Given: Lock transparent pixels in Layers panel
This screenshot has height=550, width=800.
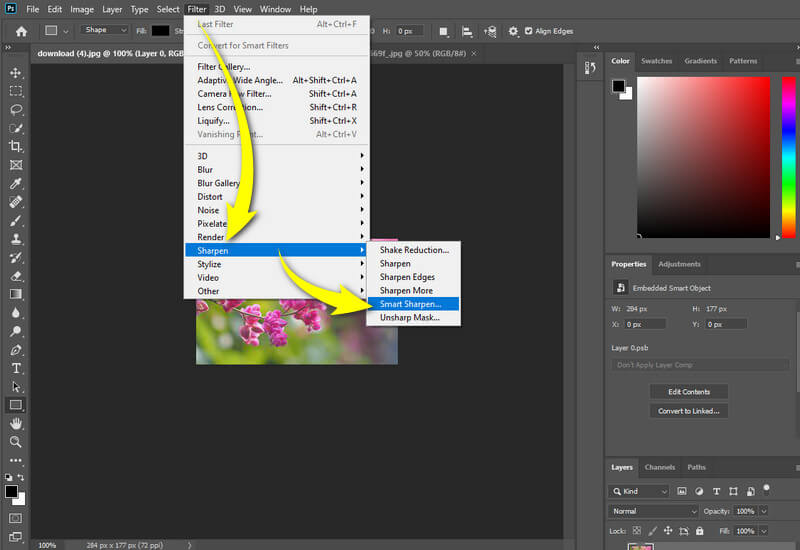Looking at the screenshot, I should point(637,531).
